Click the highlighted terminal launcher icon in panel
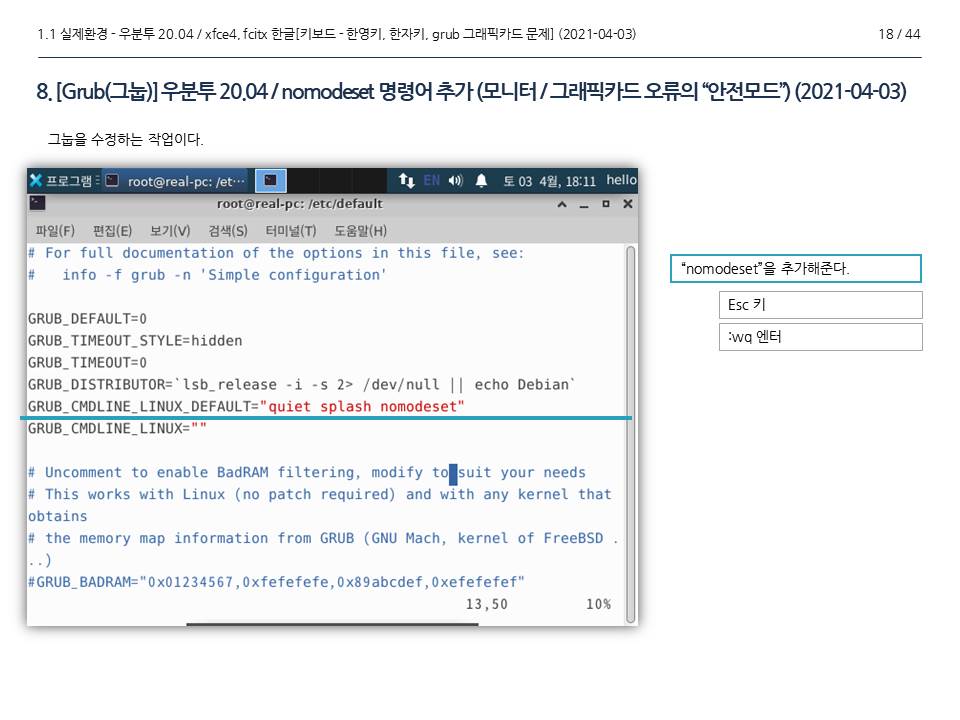960x720 pixels. pyautogui.click(x=270, y=181)
